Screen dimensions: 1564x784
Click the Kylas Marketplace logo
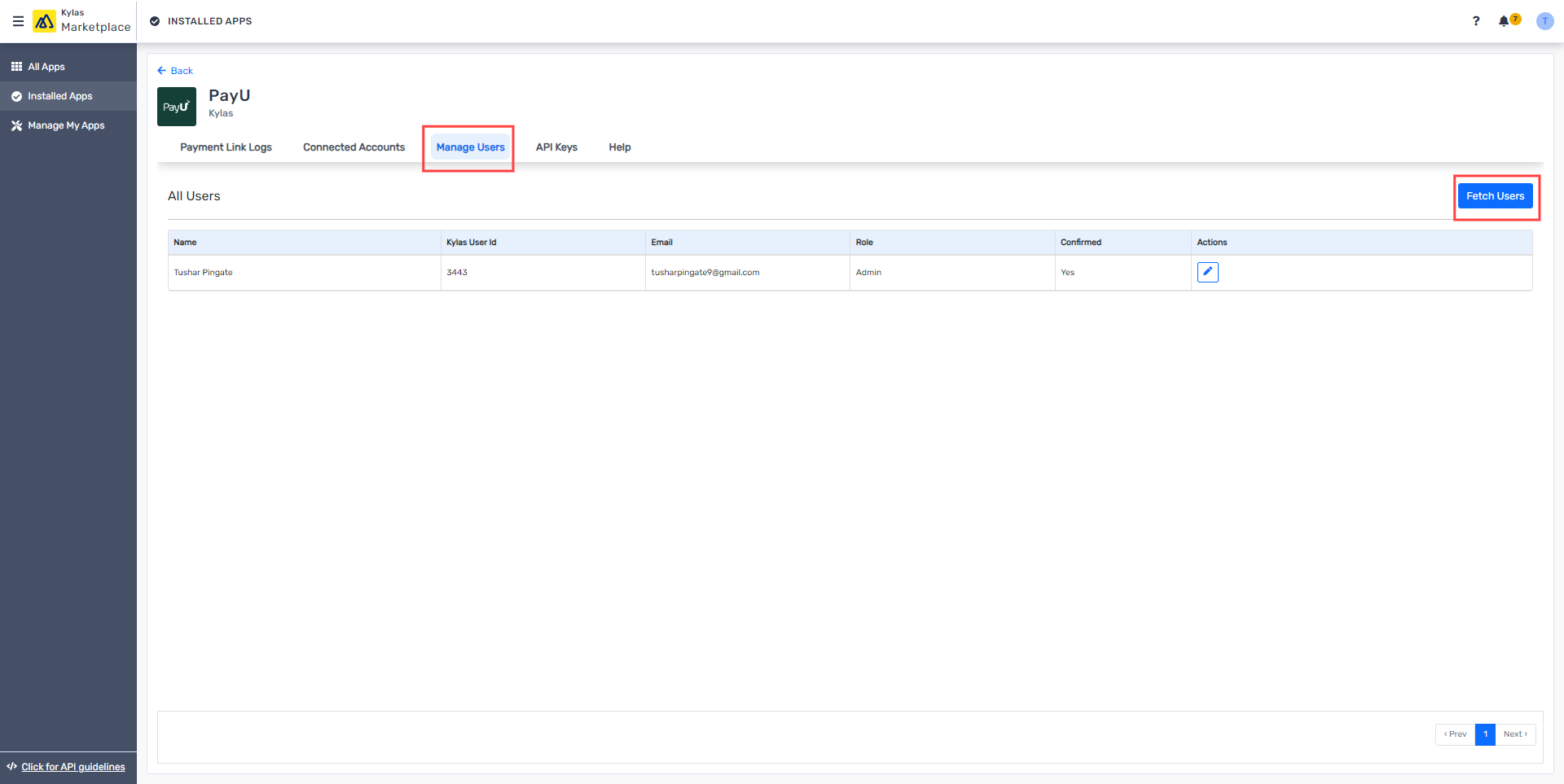[x=44, y=21]
